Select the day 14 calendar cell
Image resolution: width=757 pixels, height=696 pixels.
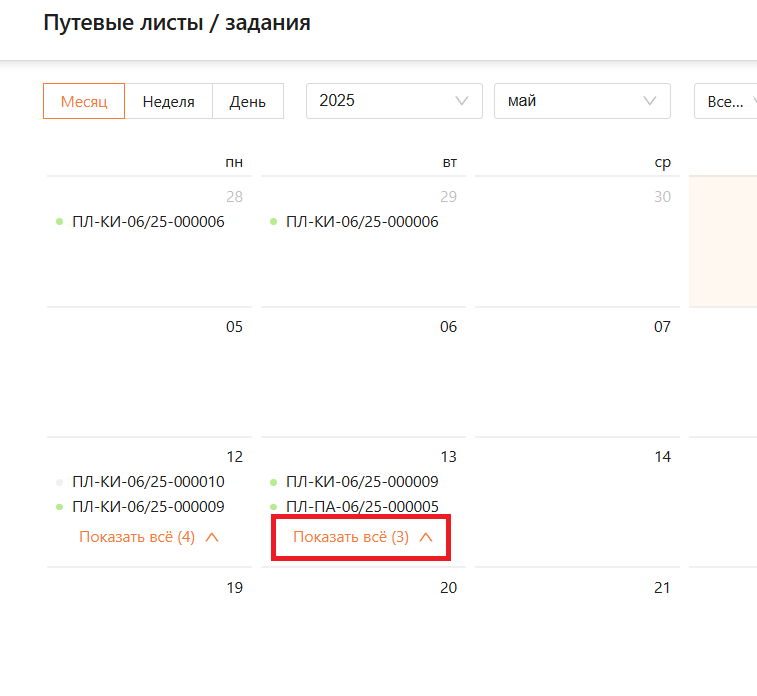coord(577,500)
